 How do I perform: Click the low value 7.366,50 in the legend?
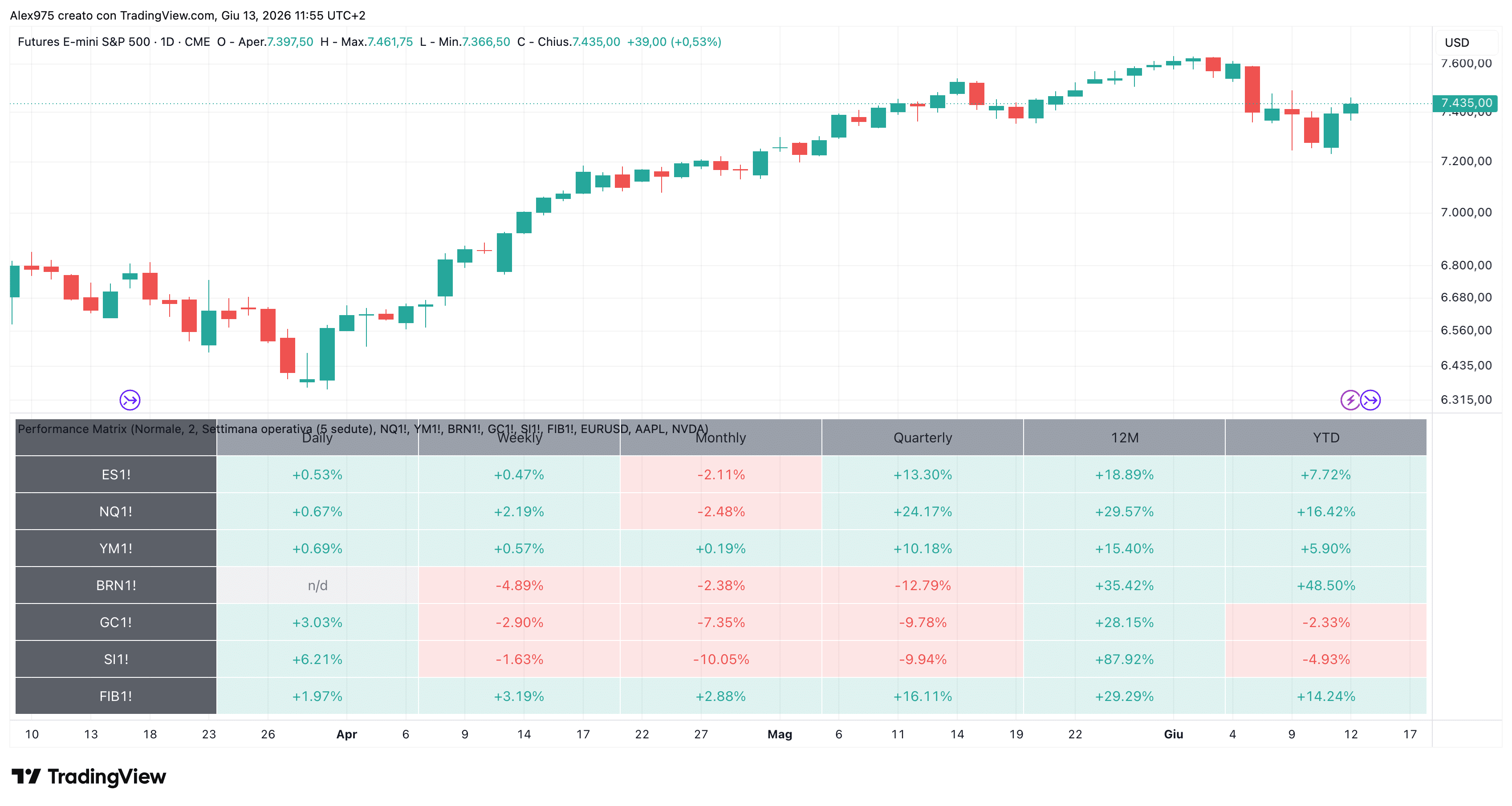coord(486,42)
